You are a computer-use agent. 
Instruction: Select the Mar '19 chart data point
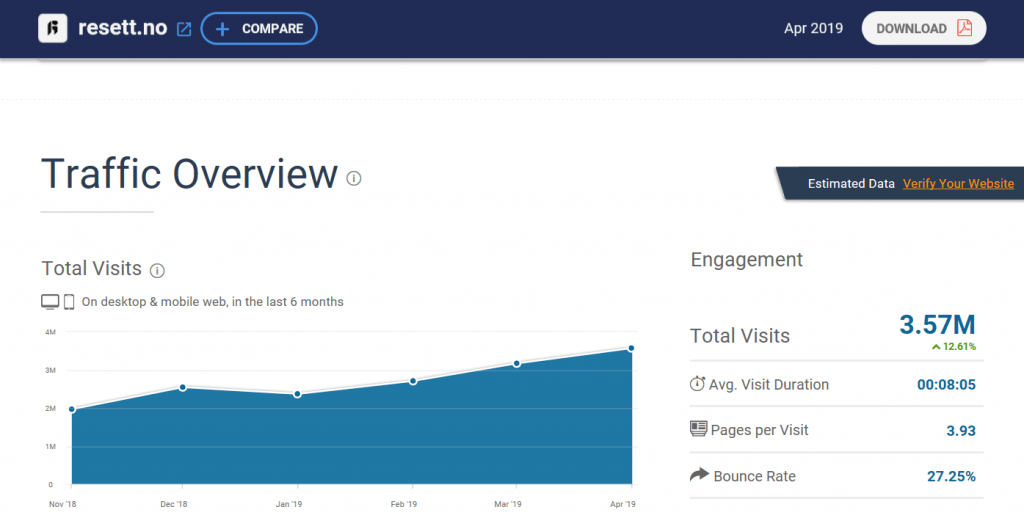click(517, 363)
